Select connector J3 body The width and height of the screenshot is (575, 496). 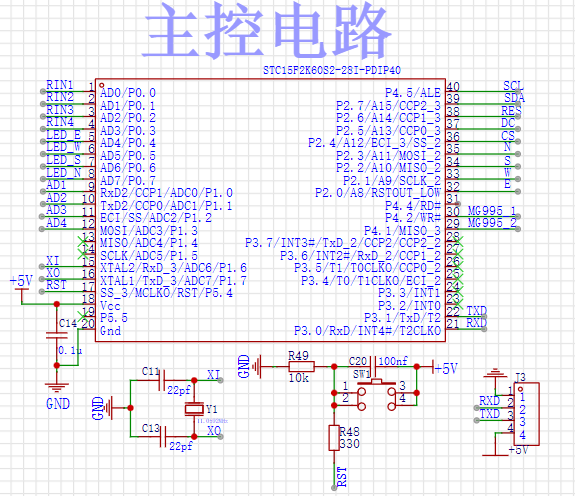click(526, 414)
